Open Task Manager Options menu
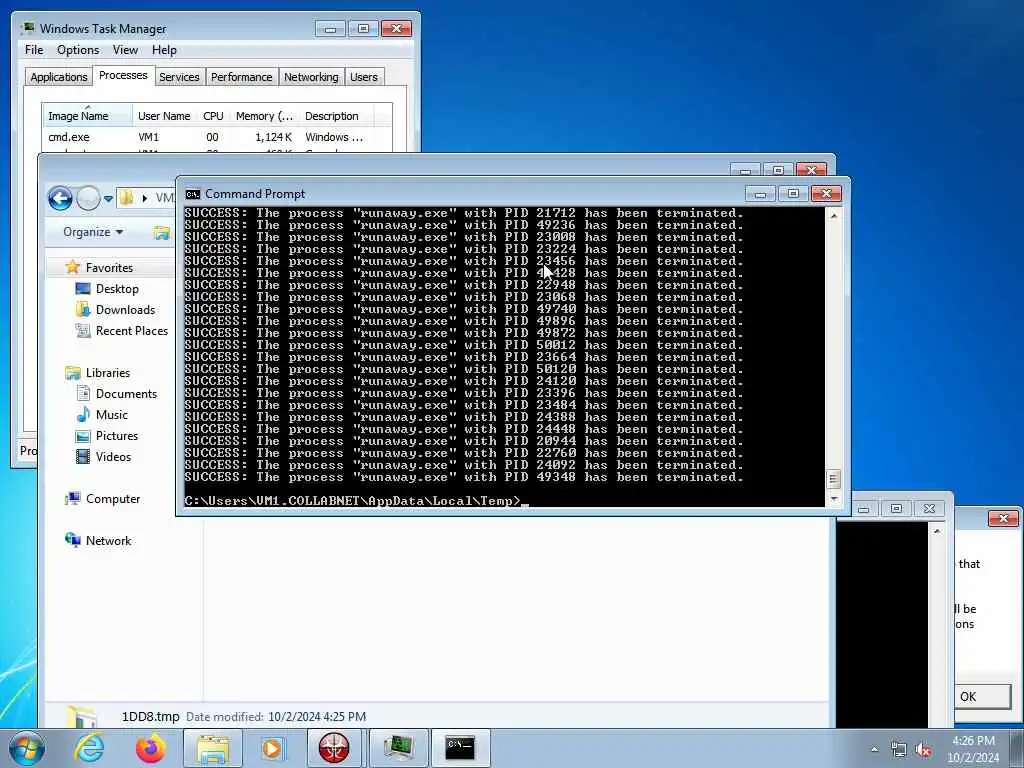 pos(78,50)
